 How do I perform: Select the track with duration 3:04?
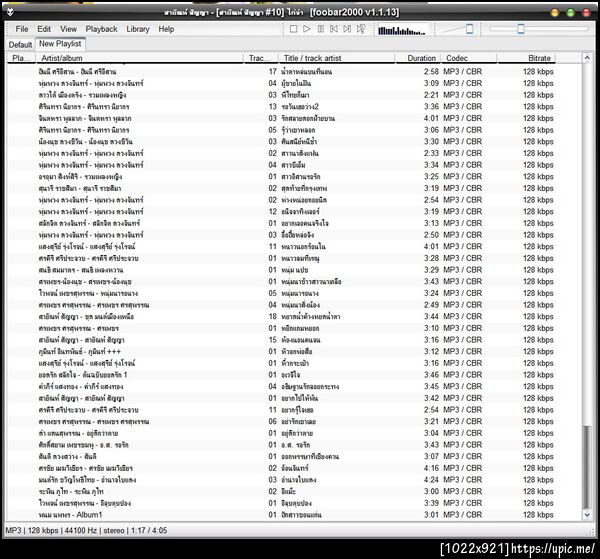pyautogui.click(x=295, y=433)
